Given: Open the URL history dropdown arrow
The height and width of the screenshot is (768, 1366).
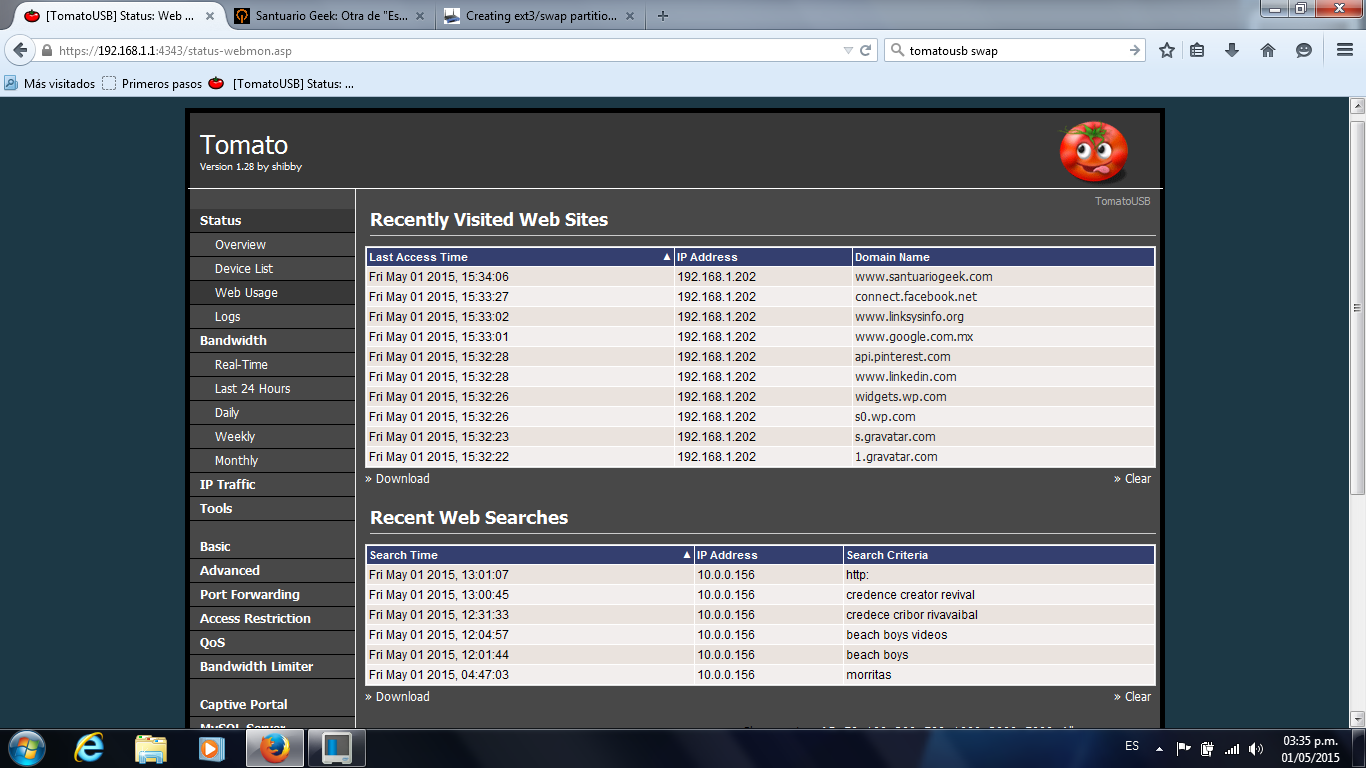Looking at the screenshot, I should tap(848, 50).
